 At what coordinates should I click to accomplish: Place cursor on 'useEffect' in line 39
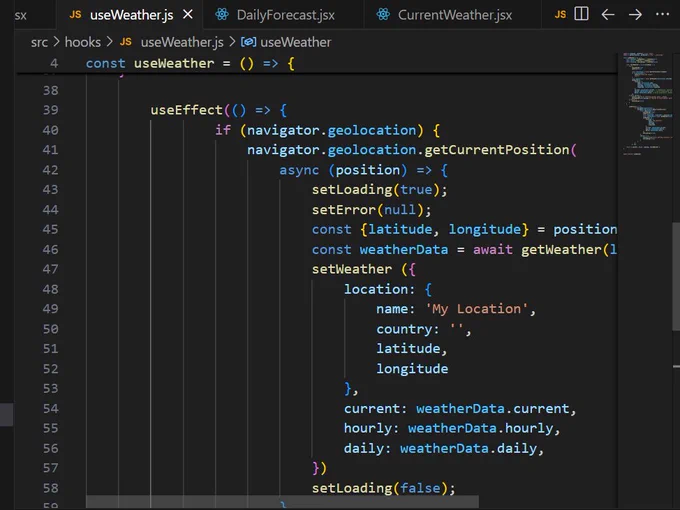pyautogui.click(x=186, y=110)
